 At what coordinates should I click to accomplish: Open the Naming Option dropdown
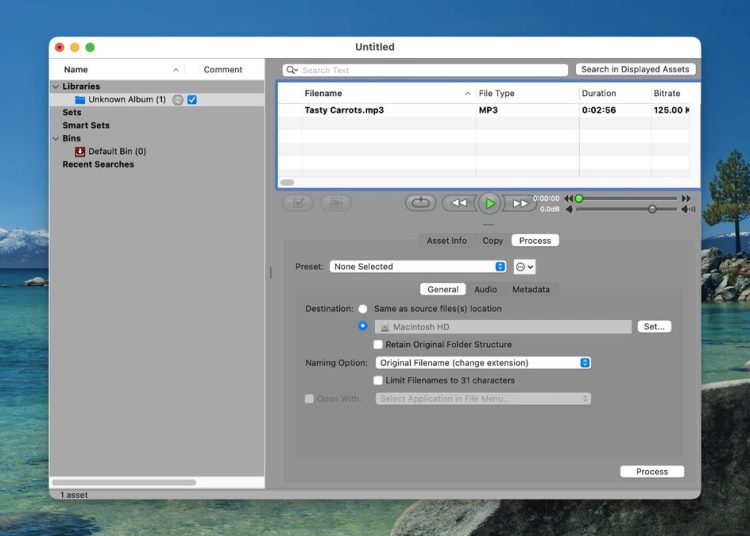(484, 363)
